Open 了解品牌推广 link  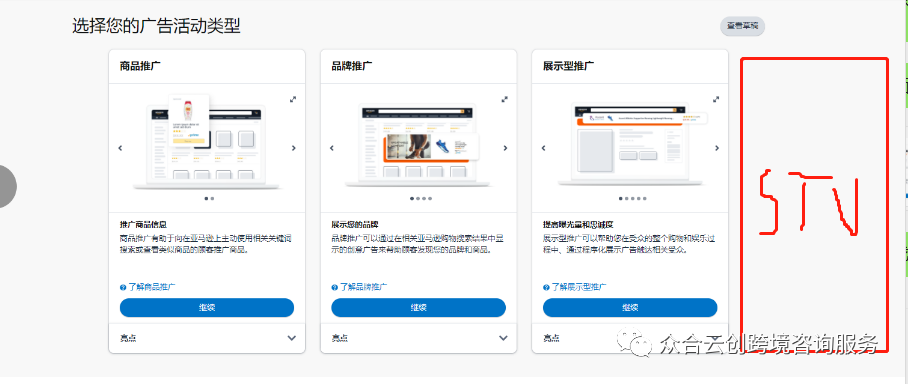point(363,287)
